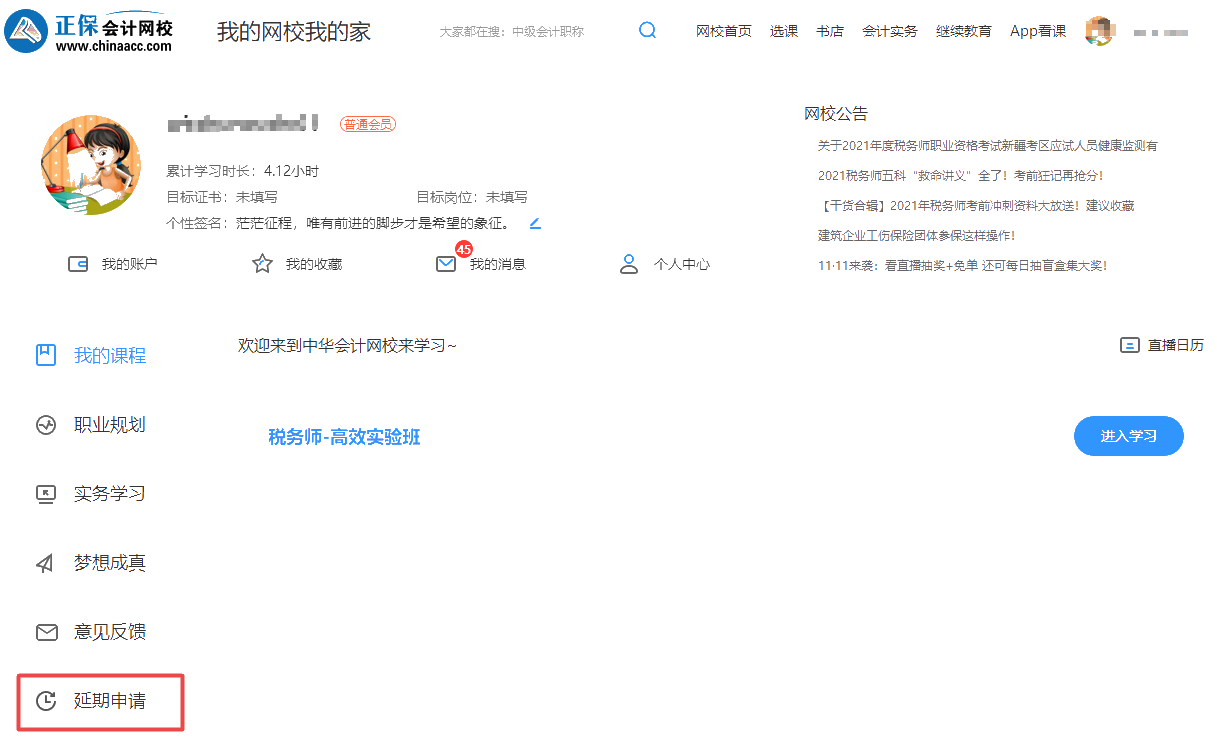The width and height of the screenshot is (1217, 752).
Task: Click the 我的课程 bookmark icon
Action: [46, 355]
